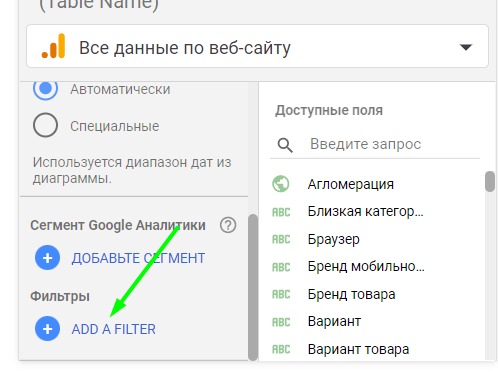Click the available fields list scrollbar thumb

[x=490, y=181]
